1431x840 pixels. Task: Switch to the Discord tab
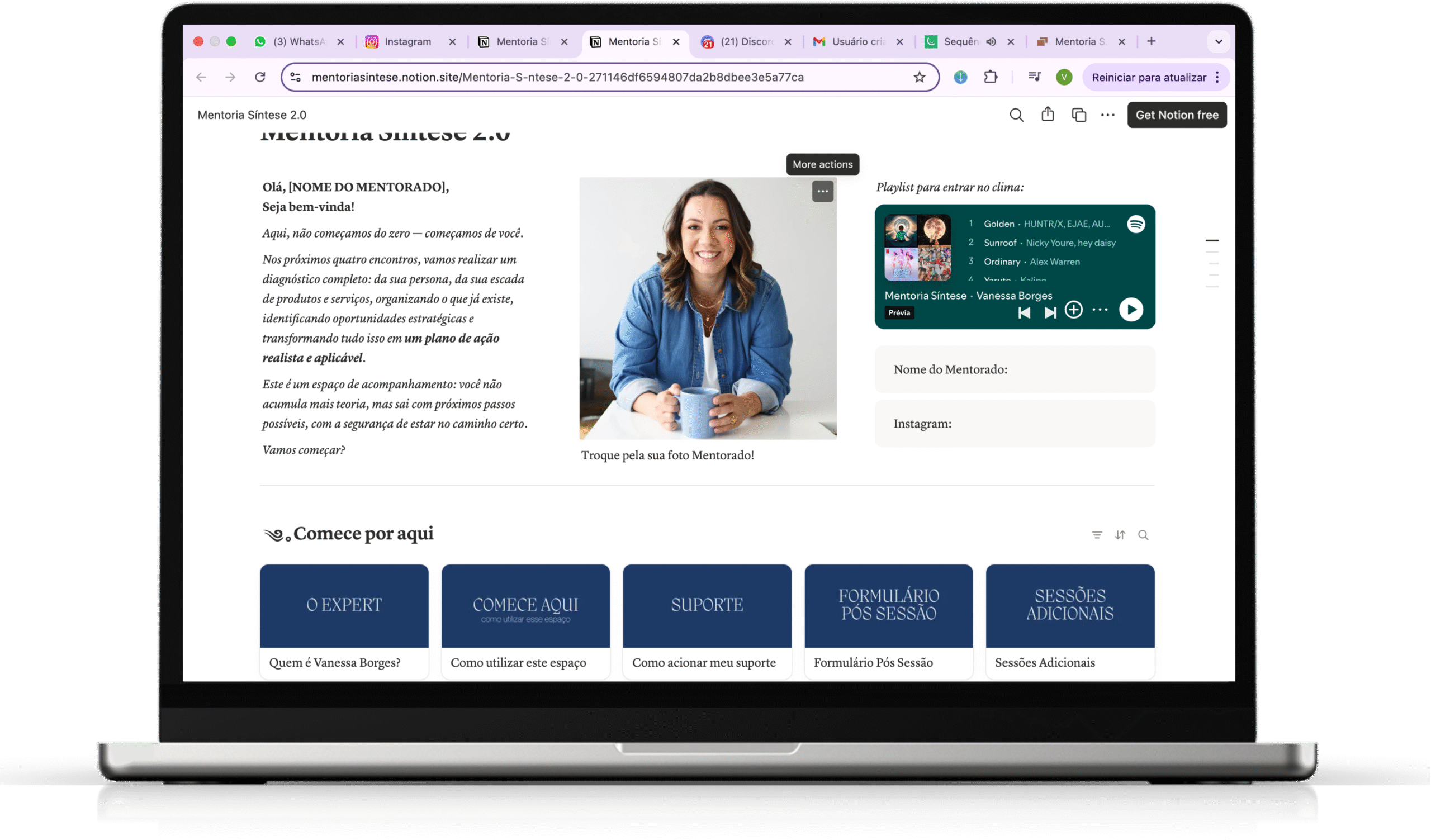(x=746, y=41)
